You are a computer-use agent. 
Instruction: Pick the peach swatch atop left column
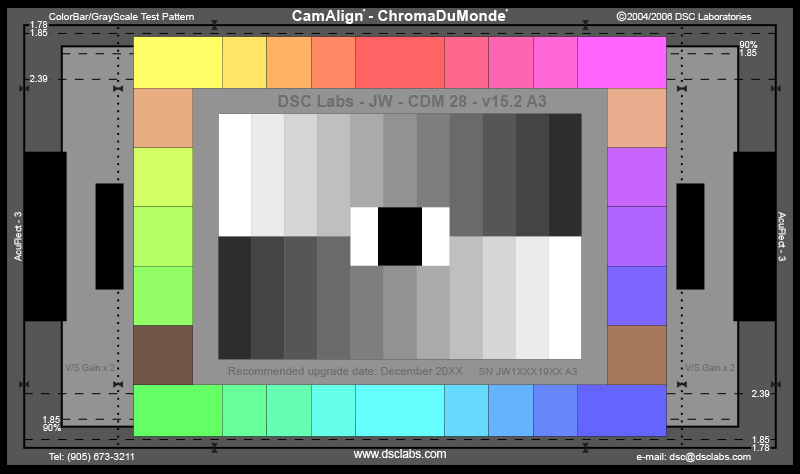[163, 118]
